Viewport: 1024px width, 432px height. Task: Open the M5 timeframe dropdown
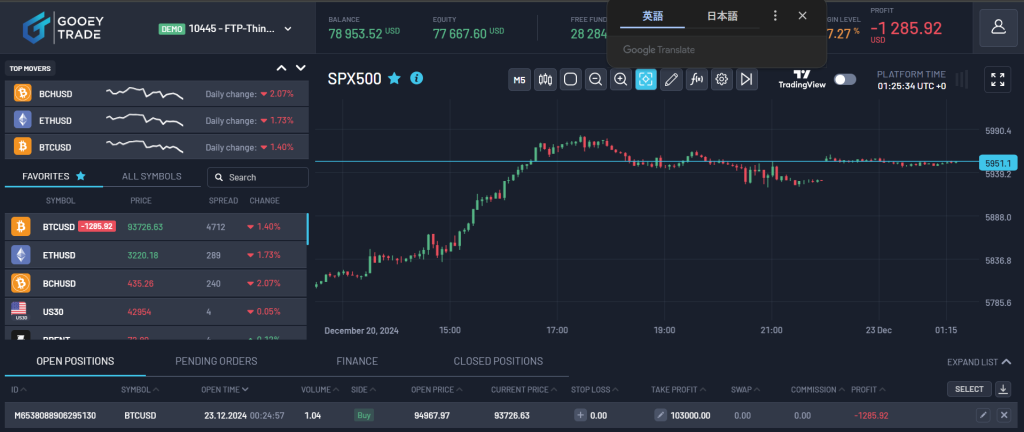coord(520,79)
